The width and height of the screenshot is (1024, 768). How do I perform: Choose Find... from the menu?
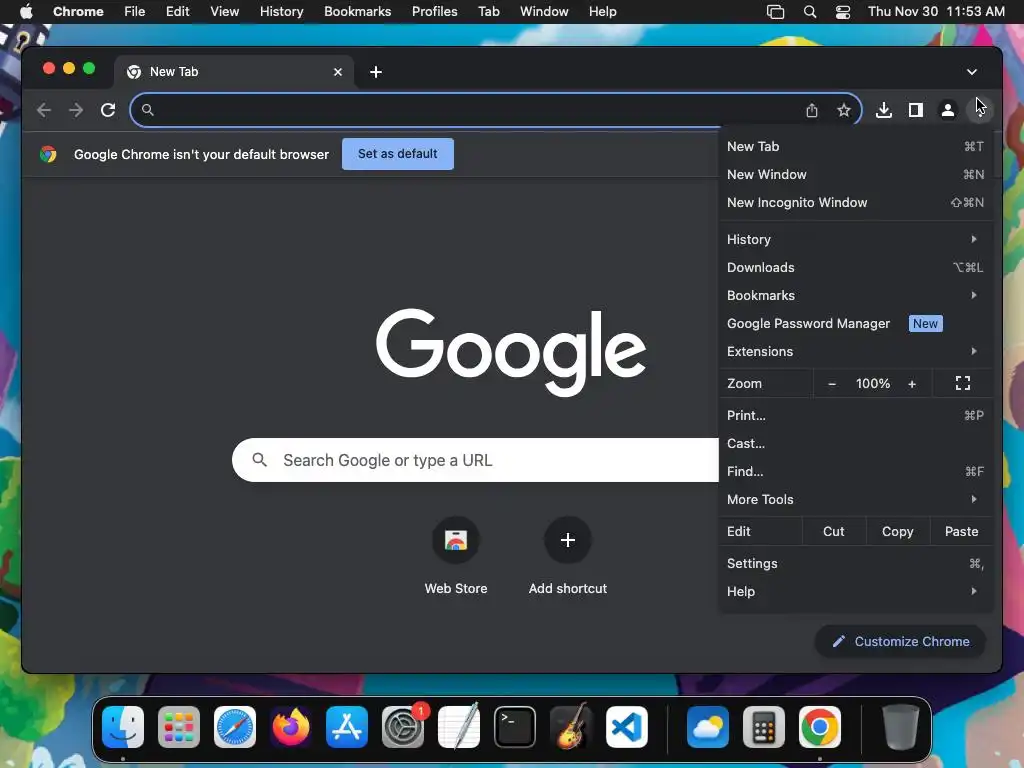click(856, 472)
